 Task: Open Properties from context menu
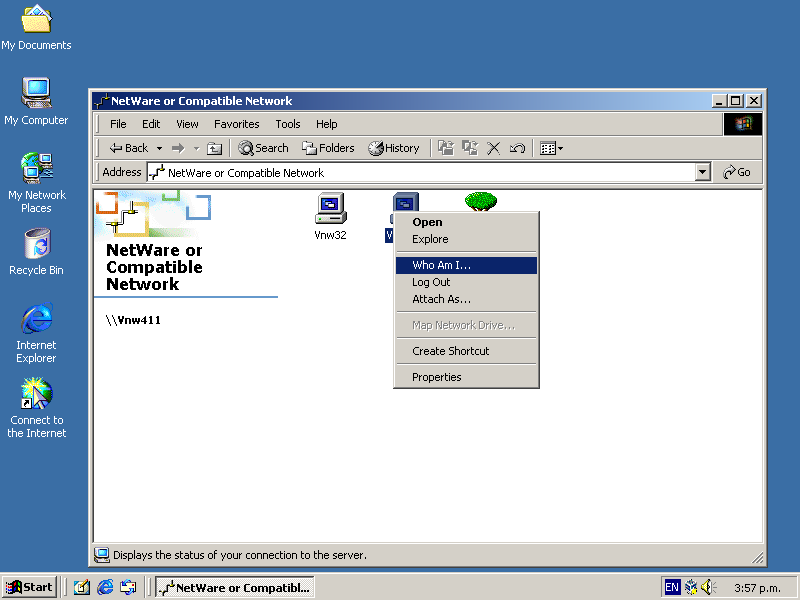point(466,377)
